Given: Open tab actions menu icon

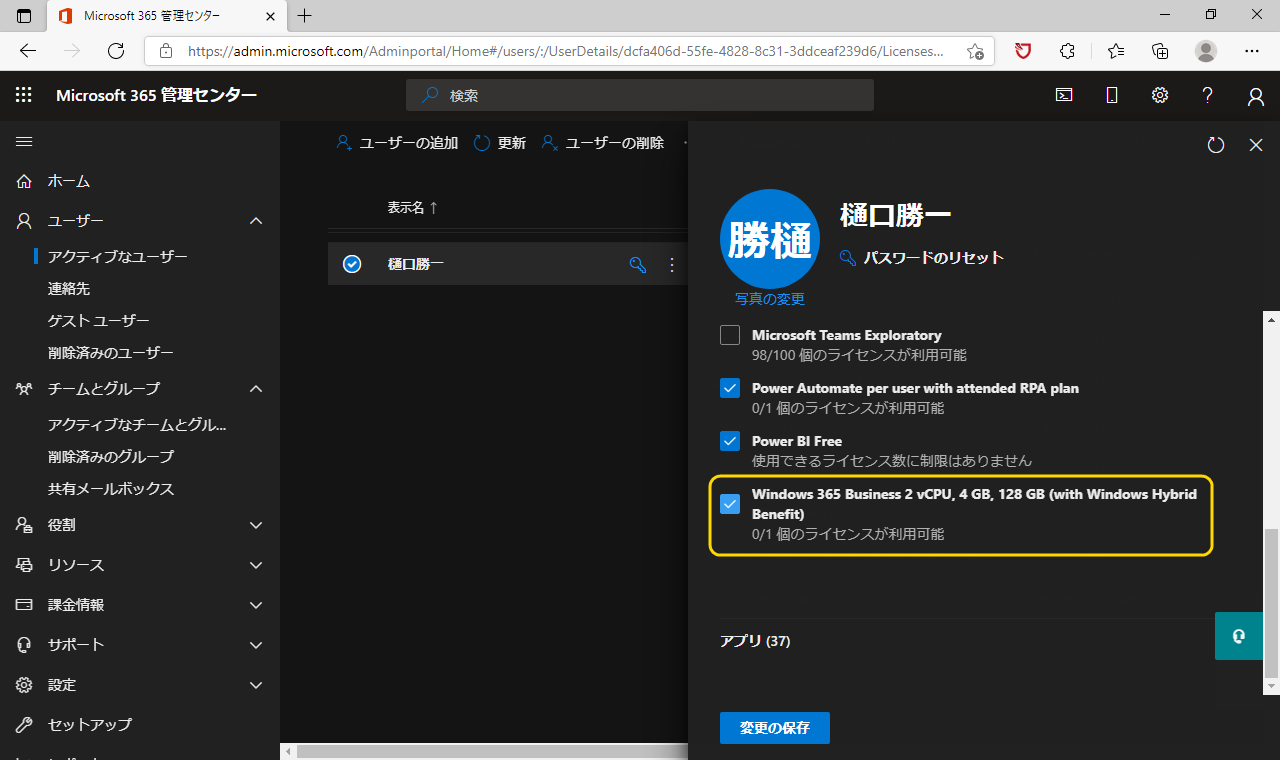Looking at the screenshot, I should click(24, 16).
